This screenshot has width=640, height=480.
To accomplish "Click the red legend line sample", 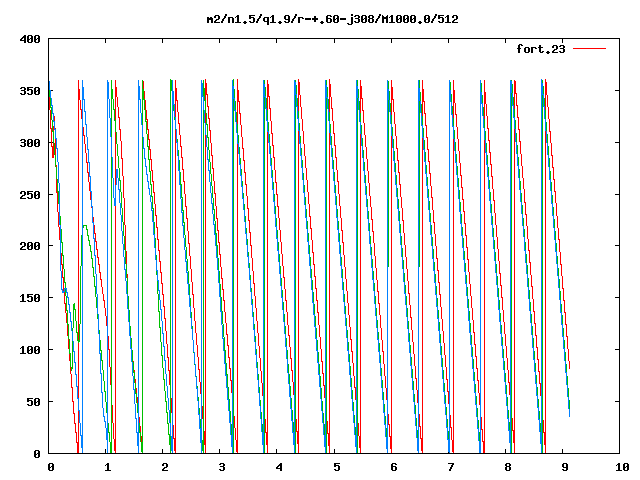I will coord(589,49).
